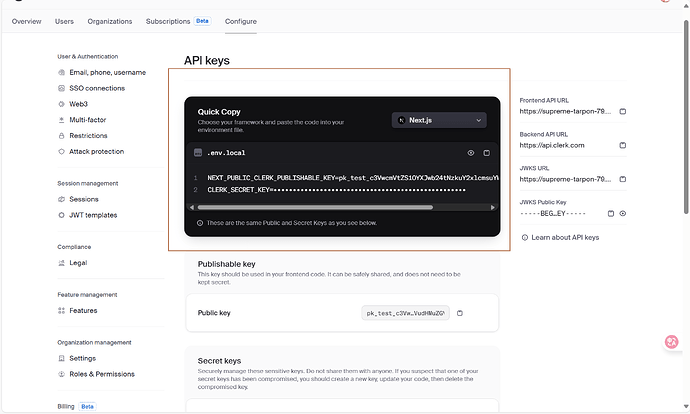Switch to the Organizations tab
The width and height of the screenshot is (690, 414).
click(110, 21)
